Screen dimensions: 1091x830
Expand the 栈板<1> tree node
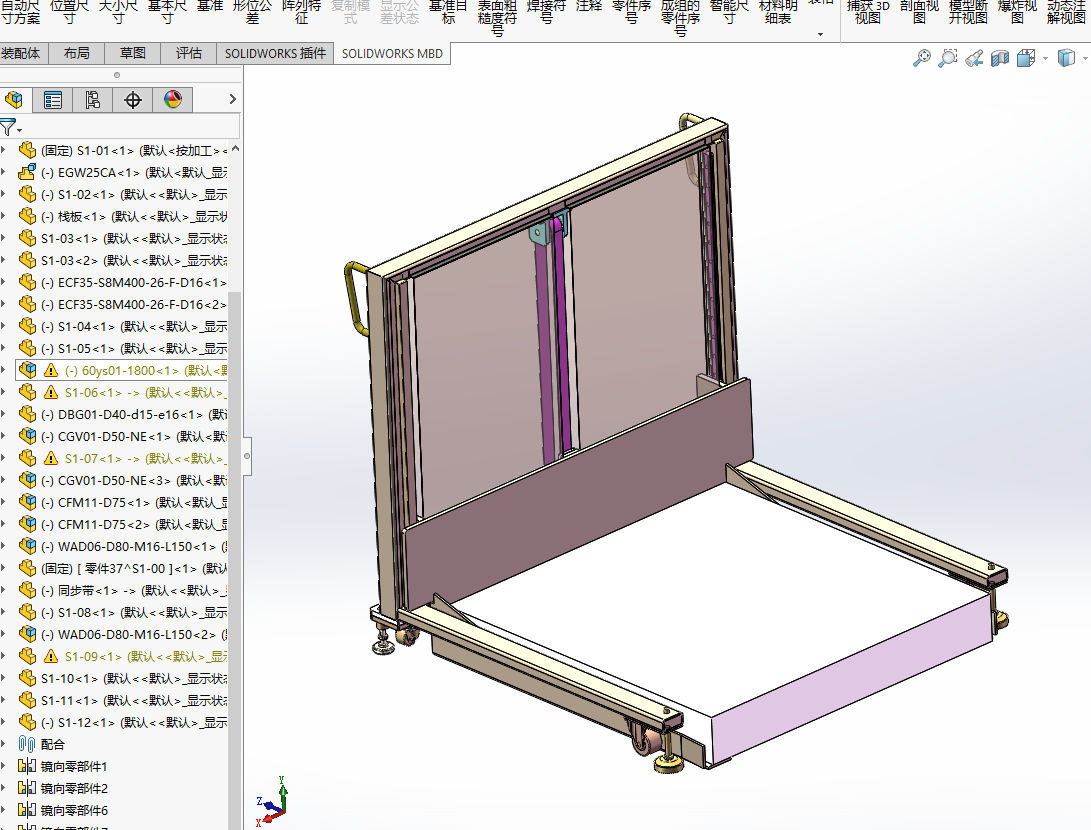tap(3, 216)
